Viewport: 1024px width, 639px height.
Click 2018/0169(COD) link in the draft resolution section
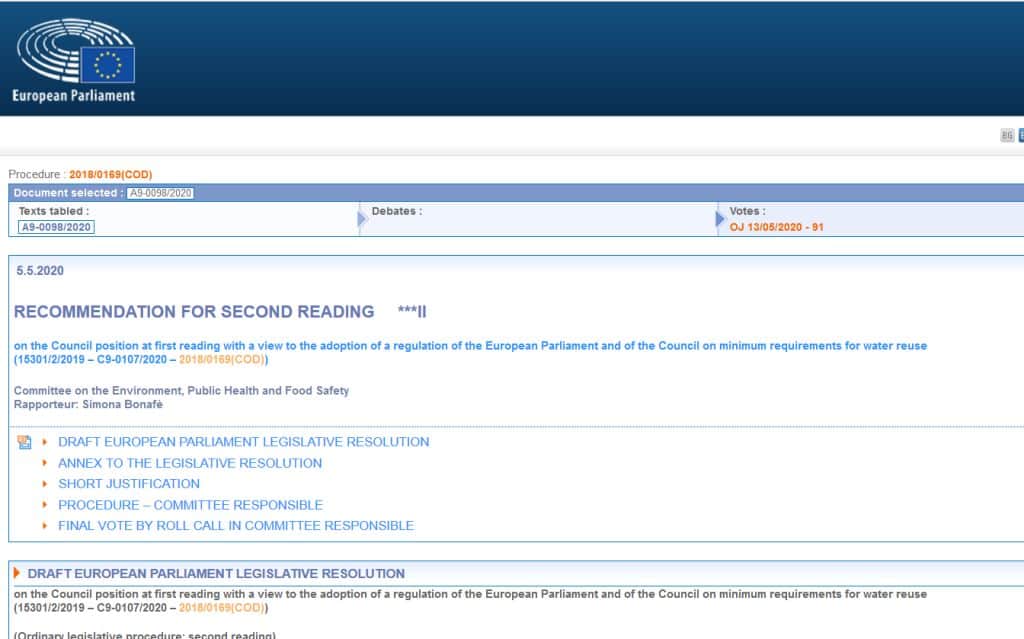coord(222,607)
